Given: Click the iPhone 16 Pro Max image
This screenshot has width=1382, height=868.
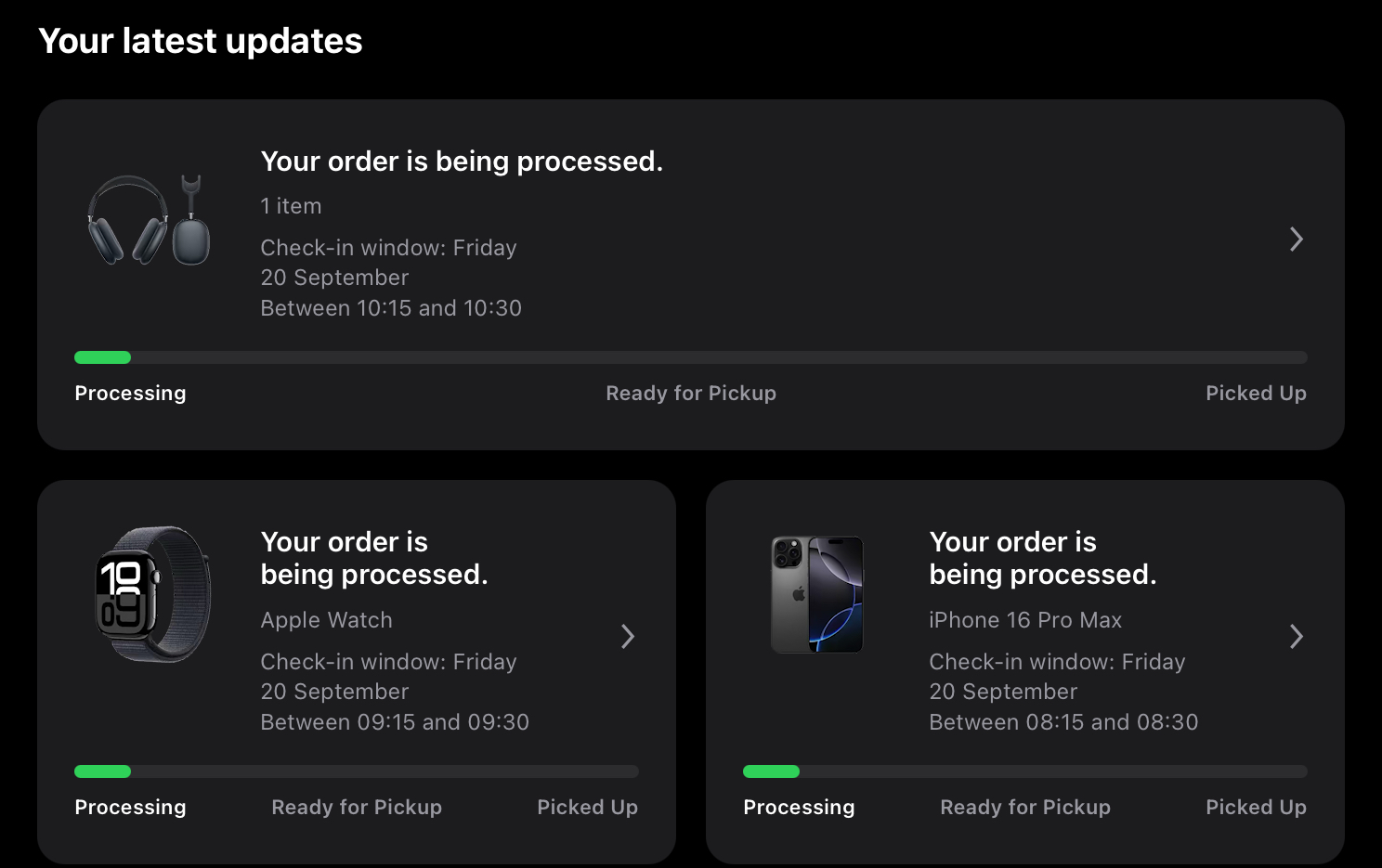Looking at the screenshot, I should point(817,594).
